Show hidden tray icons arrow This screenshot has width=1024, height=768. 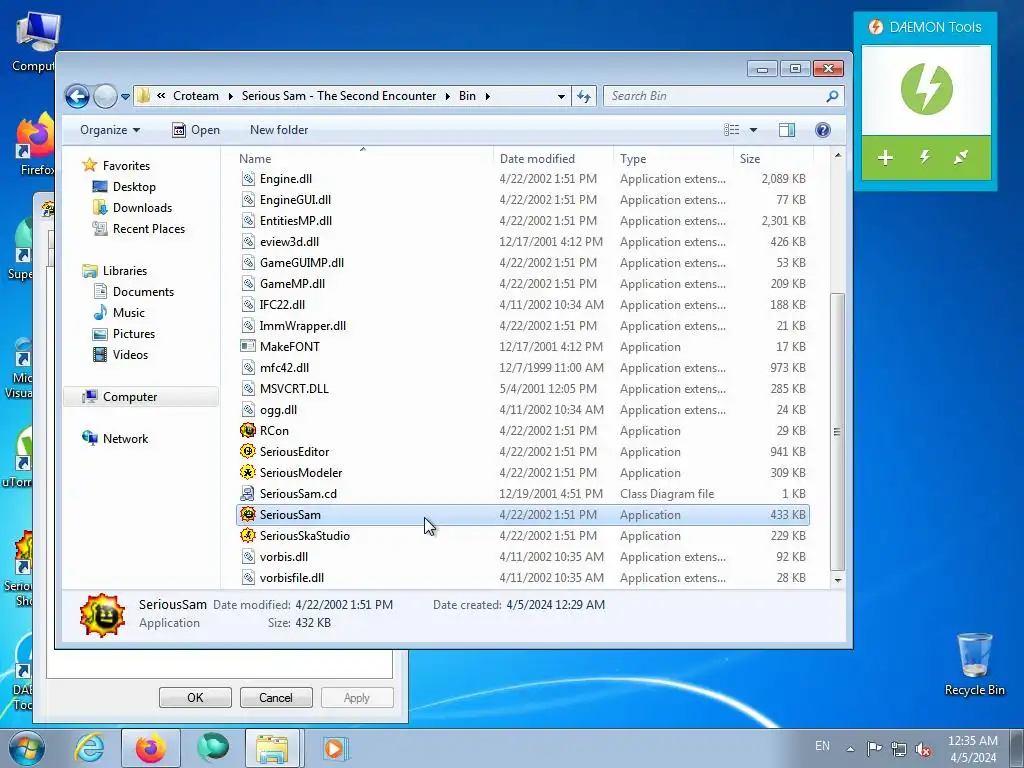[x=850, y=748]
